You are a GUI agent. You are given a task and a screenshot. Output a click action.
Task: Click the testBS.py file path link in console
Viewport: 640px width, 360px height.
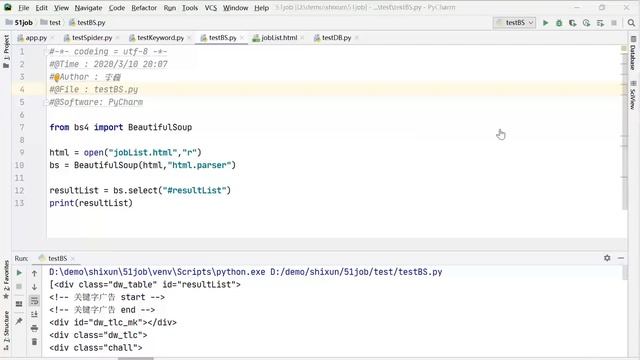pyautogui.click(x=356, y=272)
